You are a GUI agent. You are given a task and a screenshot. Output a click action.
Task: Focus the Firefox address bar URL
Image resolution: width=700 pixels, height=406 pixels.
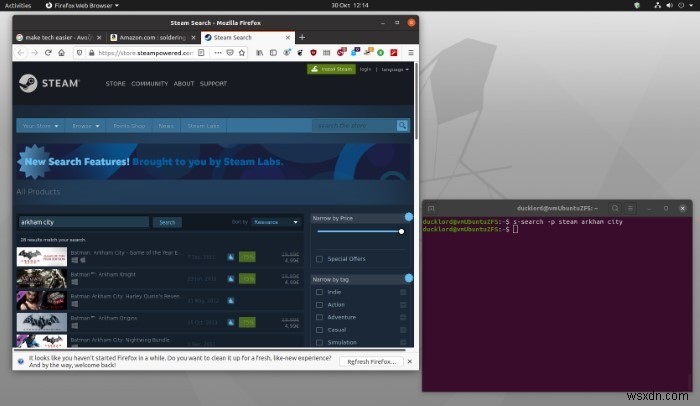[145, 53]
